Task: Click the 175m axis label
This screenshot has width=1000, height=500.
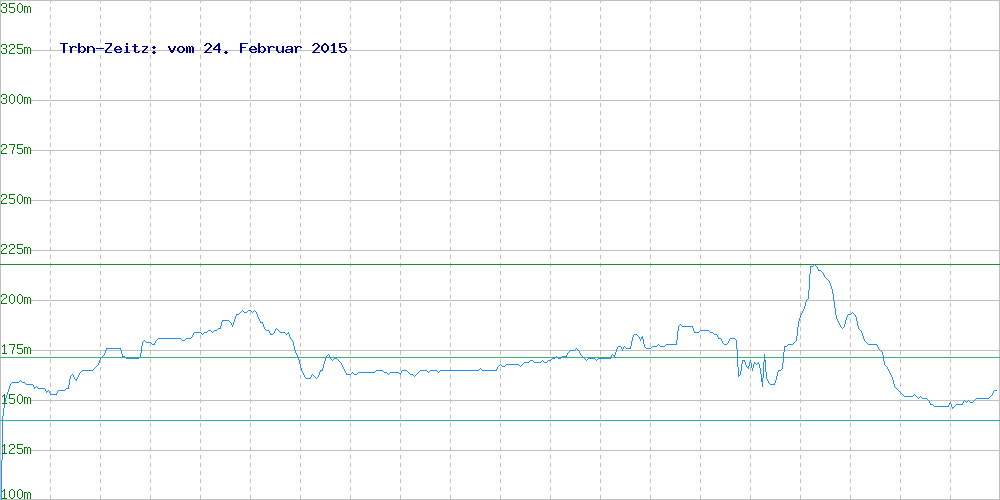Action: point(17,349)
